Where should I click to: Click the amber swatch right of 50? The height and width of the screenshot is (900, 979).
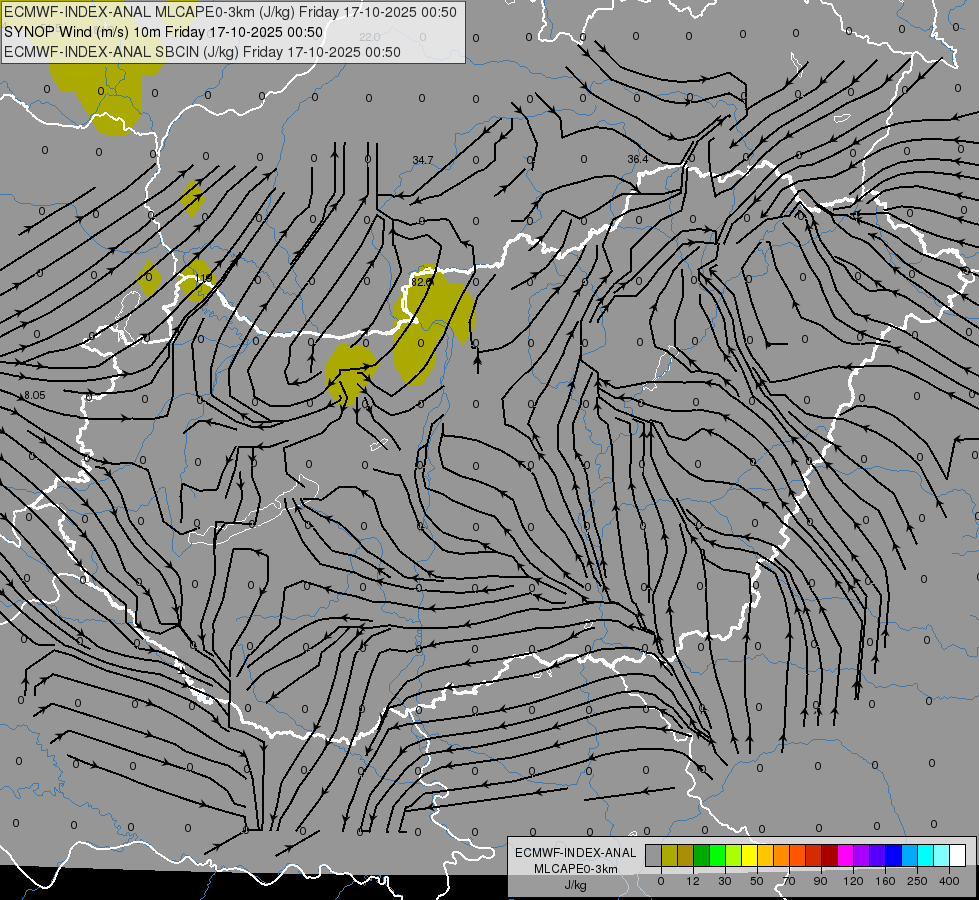coord(765,855)
